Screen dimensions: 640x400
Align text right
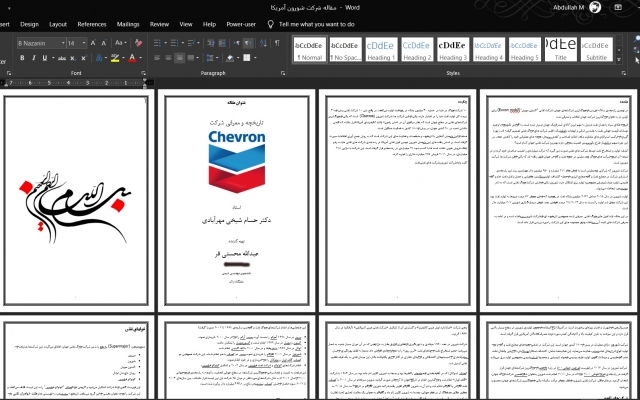[179, 58]
